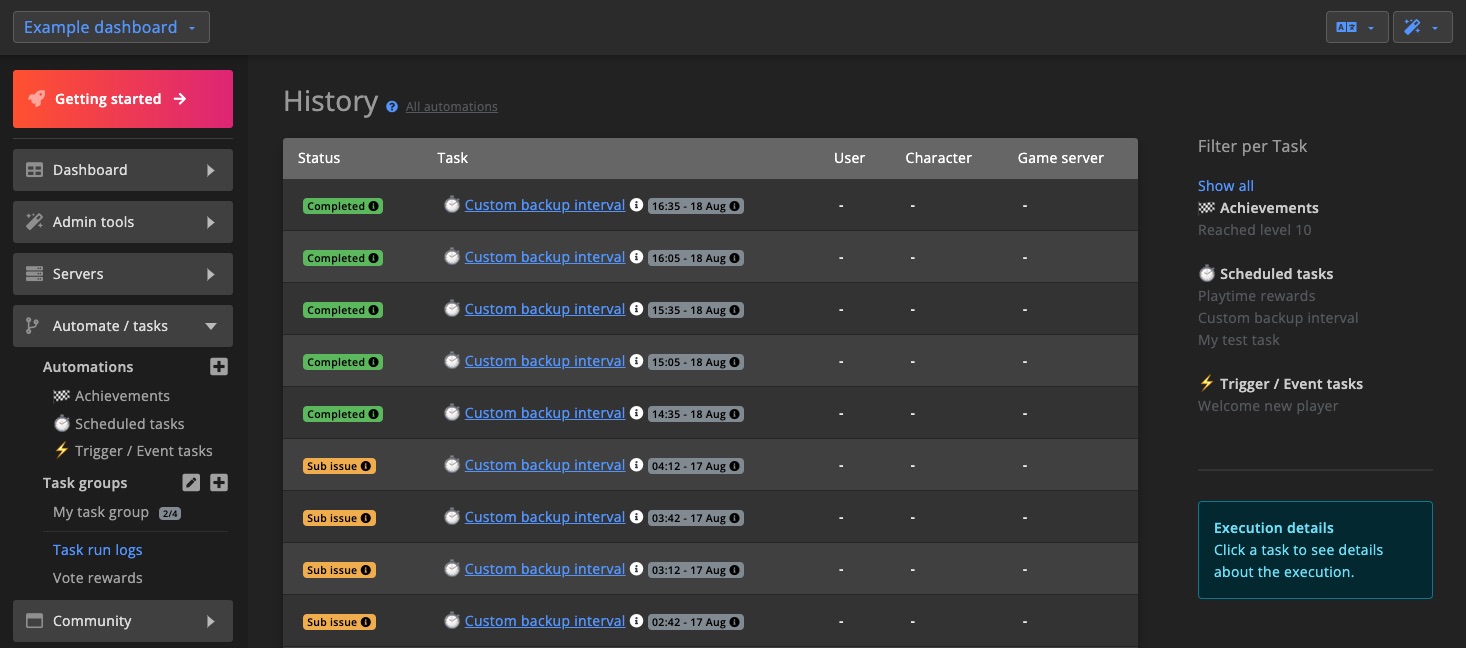Add a new automation with the plus icon
This screenshot has height=648, width=1466.
point(218,366)
